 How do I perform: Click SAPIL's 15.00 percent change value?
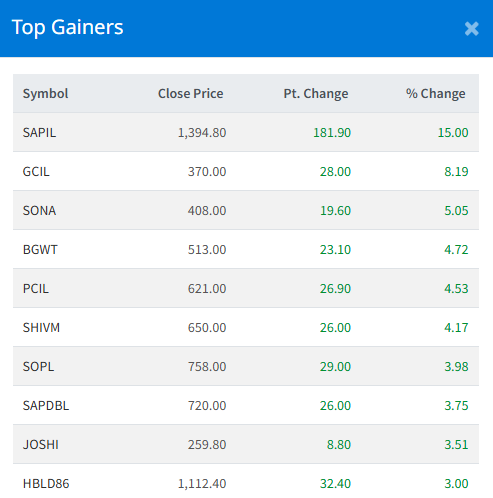click(x=453, y=133)
